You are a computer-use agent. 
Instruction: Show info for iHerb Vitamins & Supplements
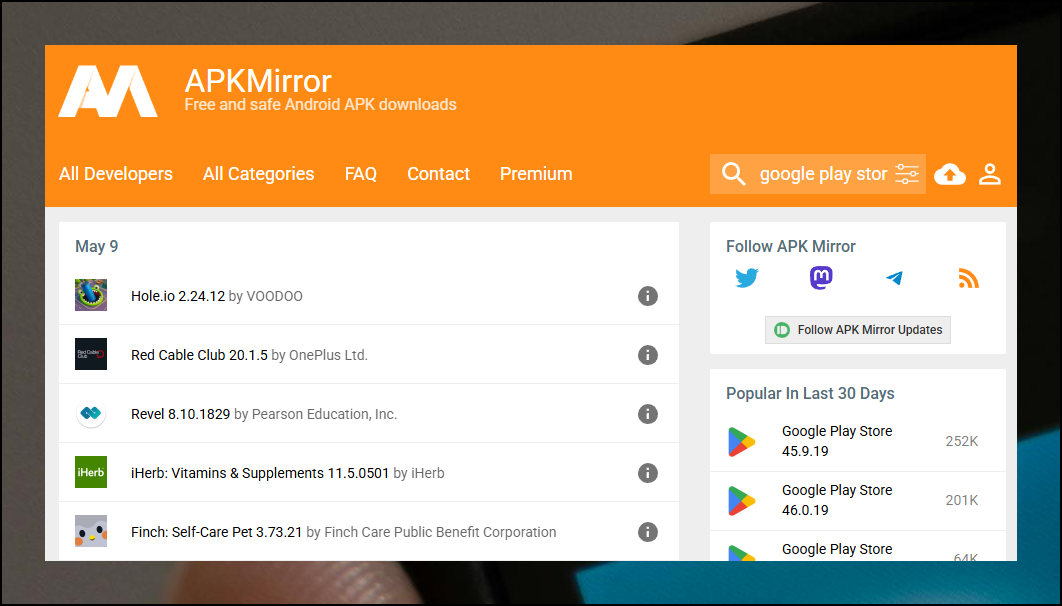pyautogui.click(x=647, y=473)
